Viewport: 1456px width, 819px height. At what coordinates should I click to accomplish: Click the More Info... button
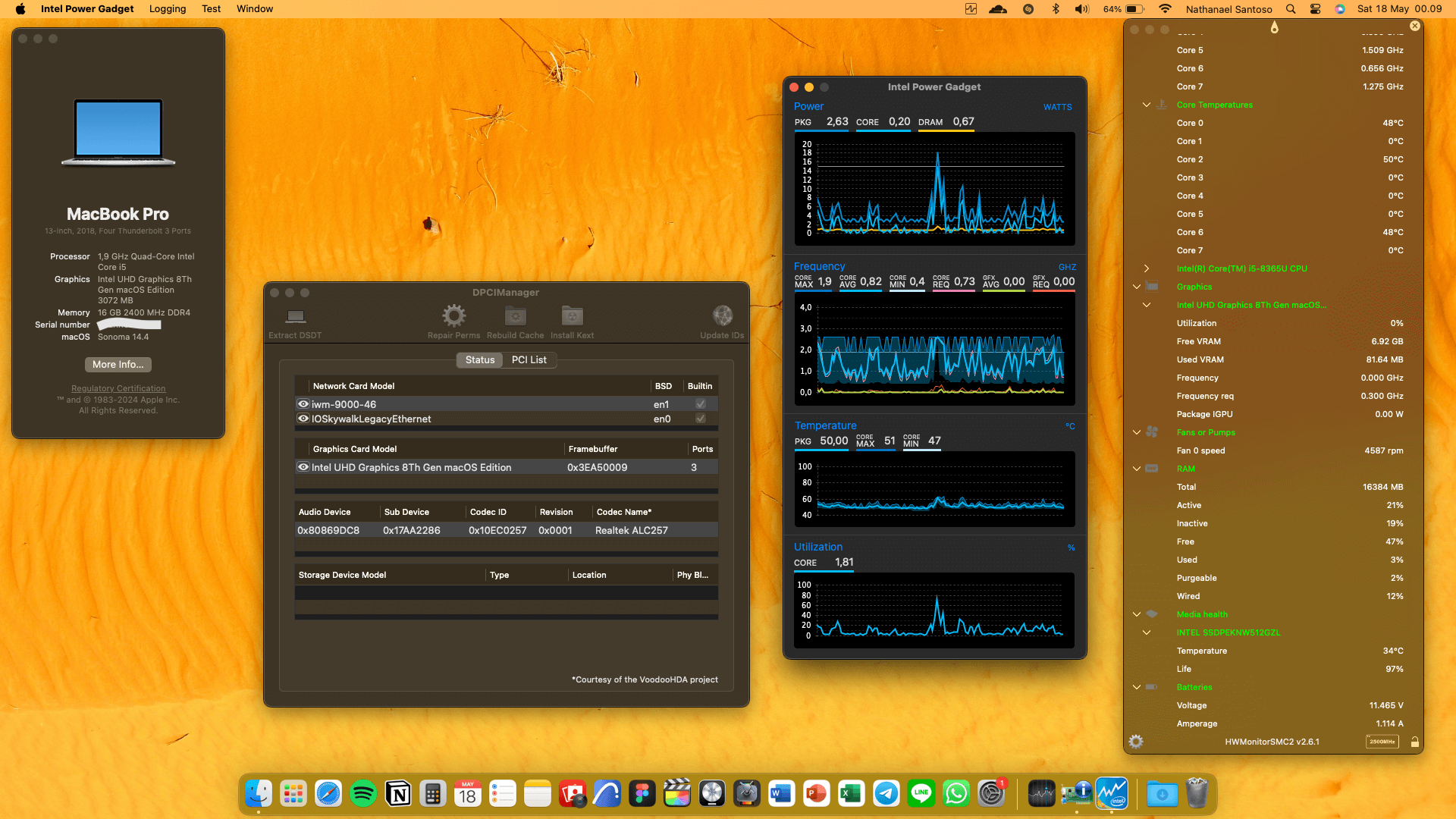(118, 365)
